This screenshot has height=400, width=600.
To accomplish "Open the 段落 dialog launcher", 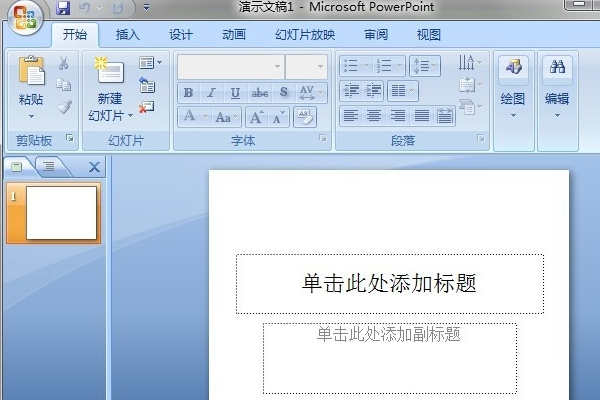I will point(481,138).
